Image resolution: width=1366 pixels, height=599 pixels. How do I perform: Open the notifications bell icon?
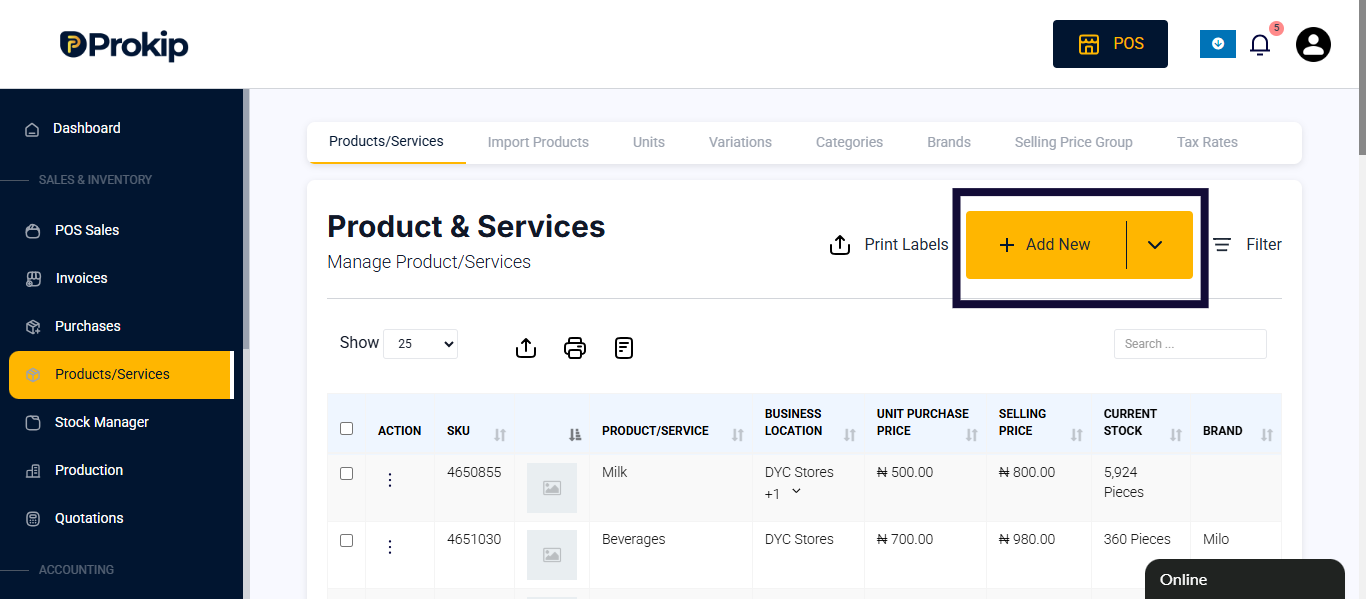point(1260,45)
